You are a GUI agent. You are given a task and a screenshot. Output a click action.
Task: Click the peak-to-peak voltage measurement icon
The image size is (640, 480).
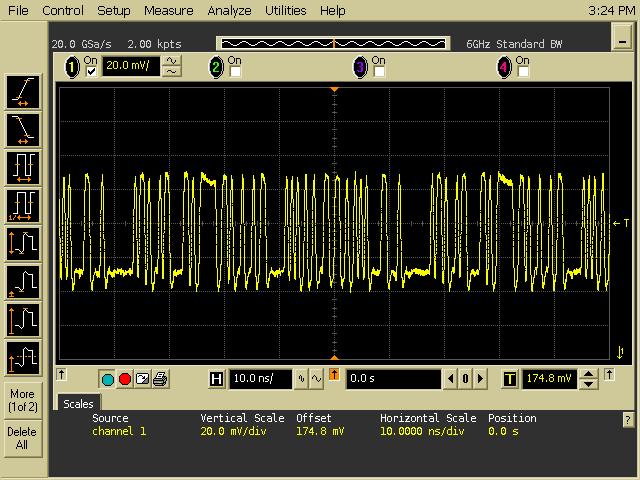coord(23,243)
